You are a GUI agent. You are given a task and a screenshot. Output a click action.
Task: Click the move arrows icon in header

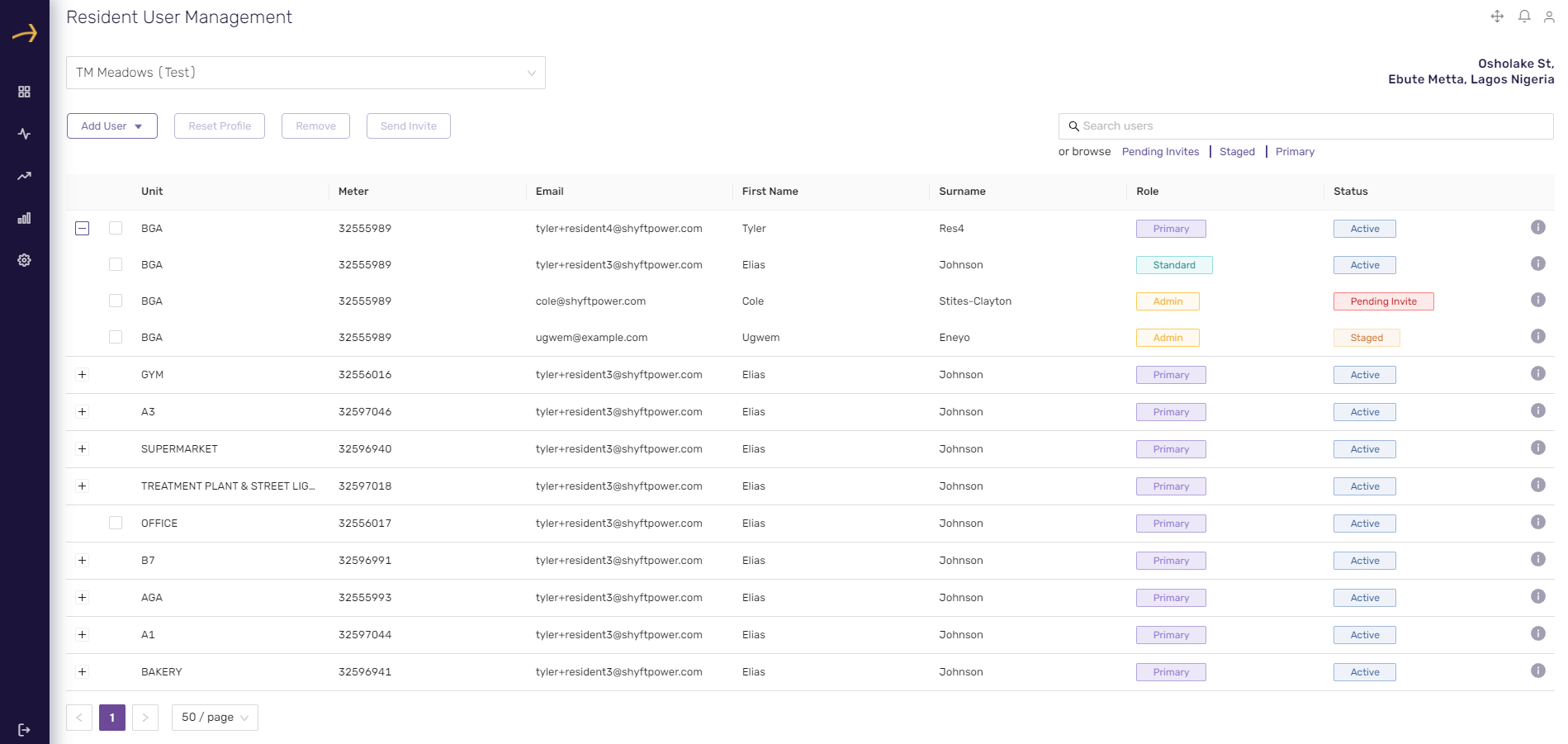tap(1497, 17)
